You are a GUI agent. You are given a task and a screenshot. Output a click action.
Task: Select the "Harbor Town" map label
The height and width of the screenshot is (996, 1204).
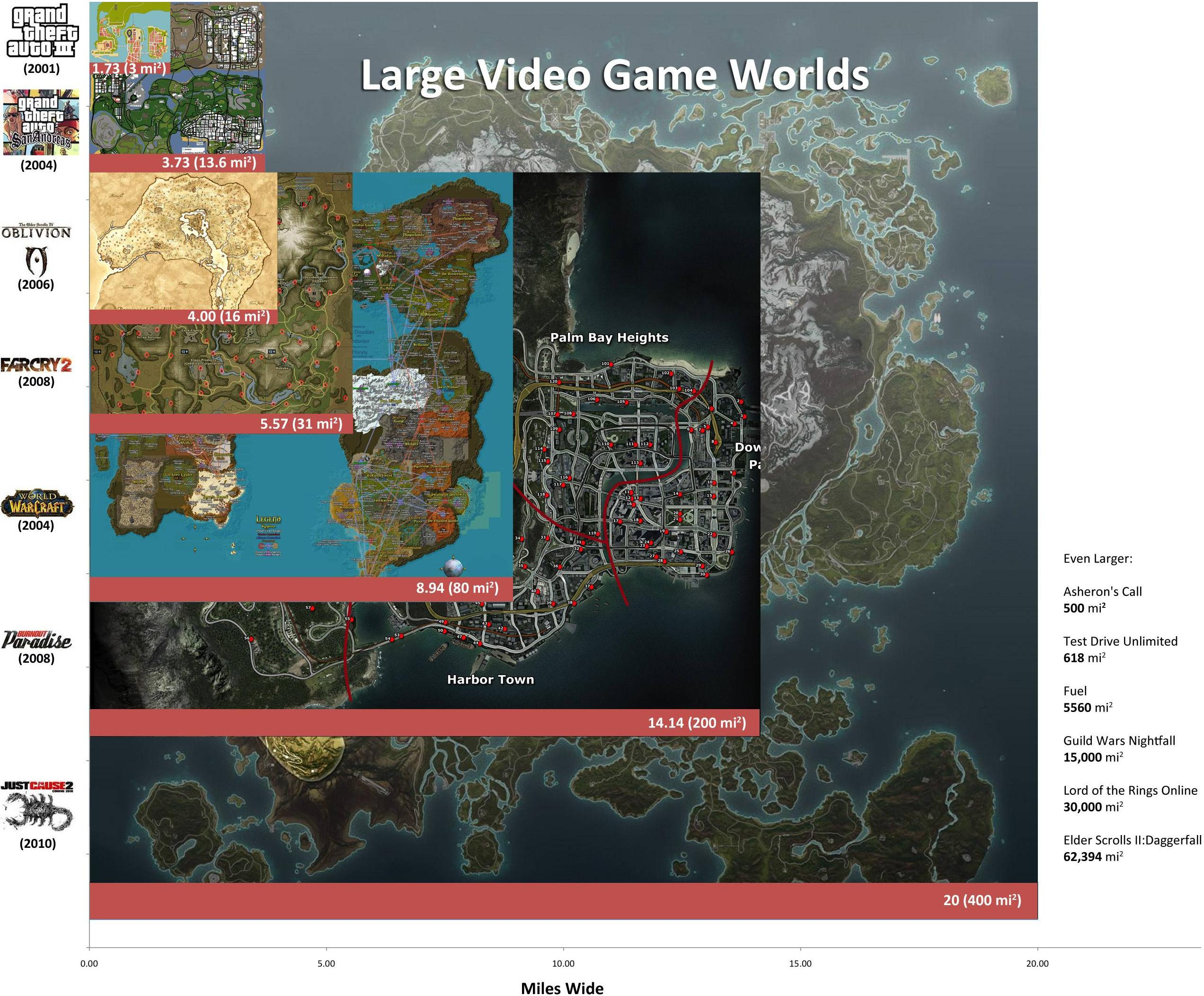[x=490, y=679]
